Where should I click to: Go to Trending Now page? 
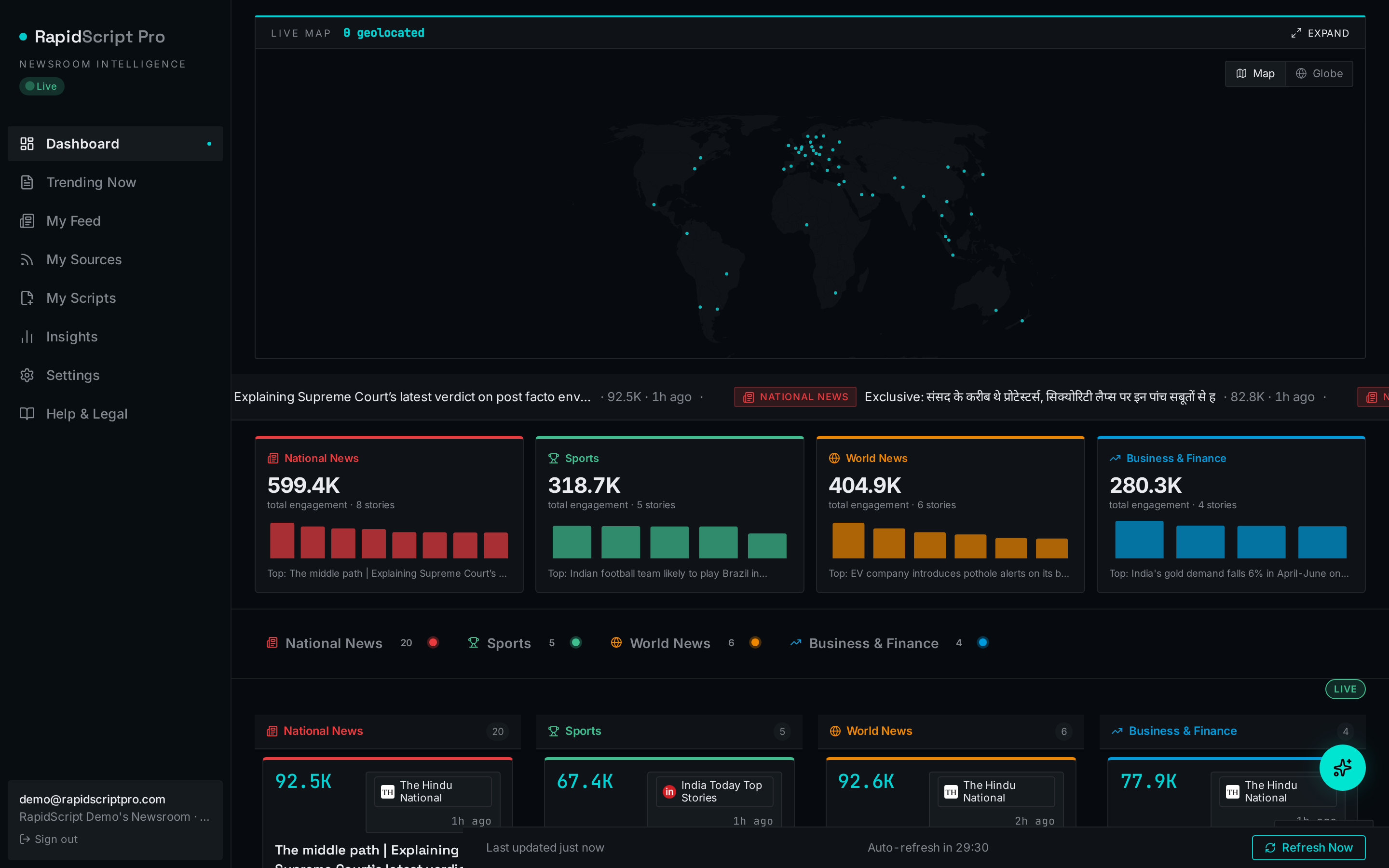115,182
